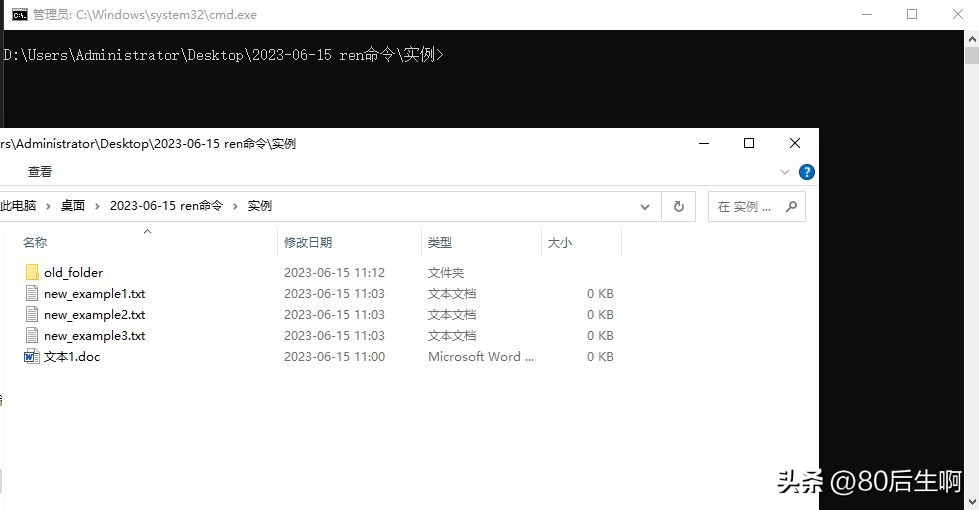
Task: Sort files by 类型 column header
Action: coord(440,243)
